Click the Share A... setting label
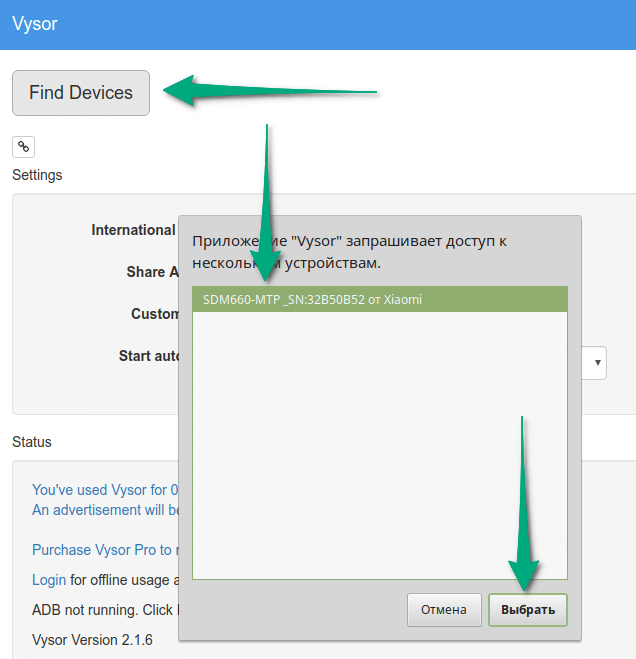Image resolution: width=636 pixels, height=659 pixels. [x=152, y=272]
